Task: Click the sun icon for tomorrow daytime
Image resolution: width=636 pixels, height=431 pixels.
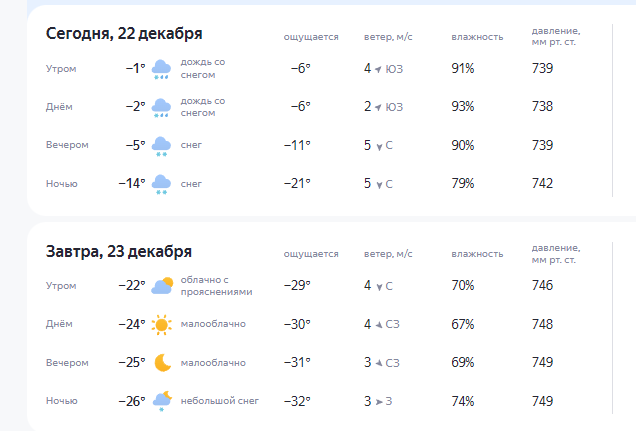Action: point(161,324)
